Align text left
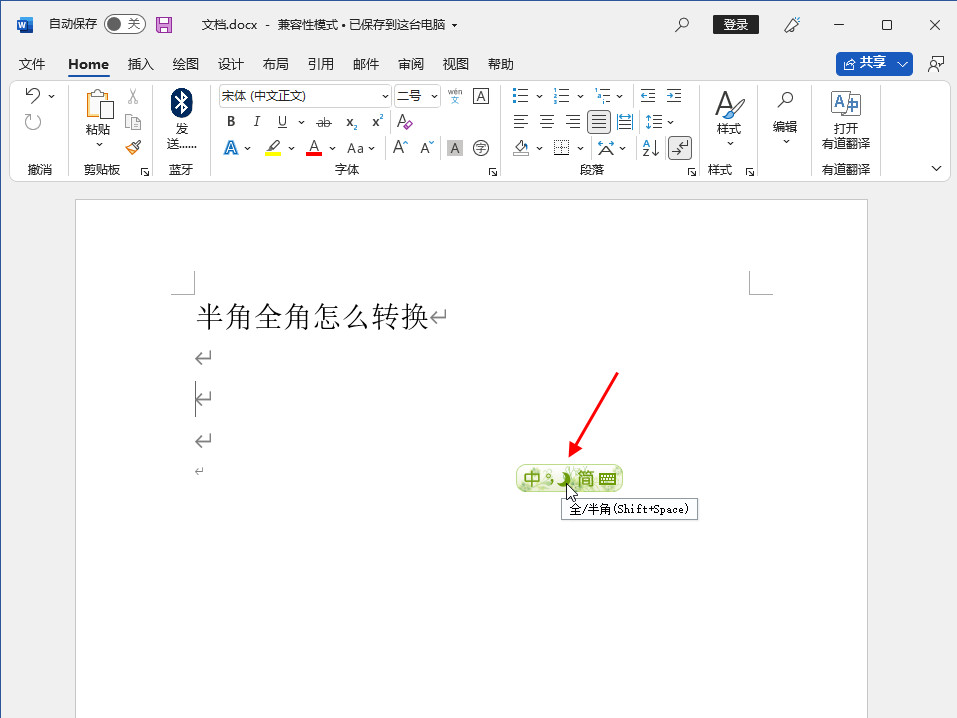This screenshot has height=718, width=957. click(x=521, y=122)
